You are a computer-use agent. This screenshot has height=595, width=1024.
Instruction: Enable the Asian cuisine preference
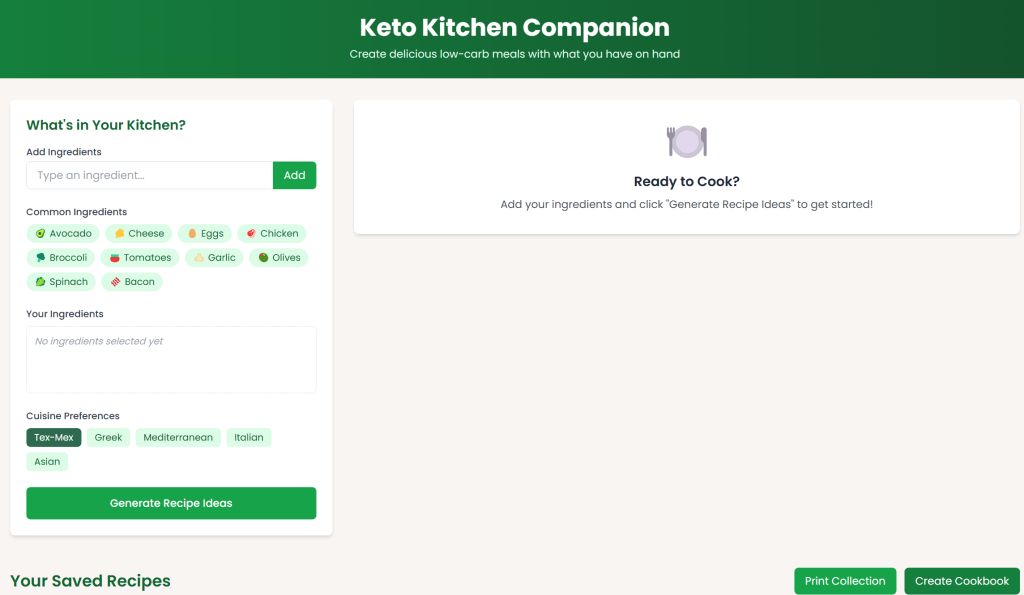click(47, 461)
